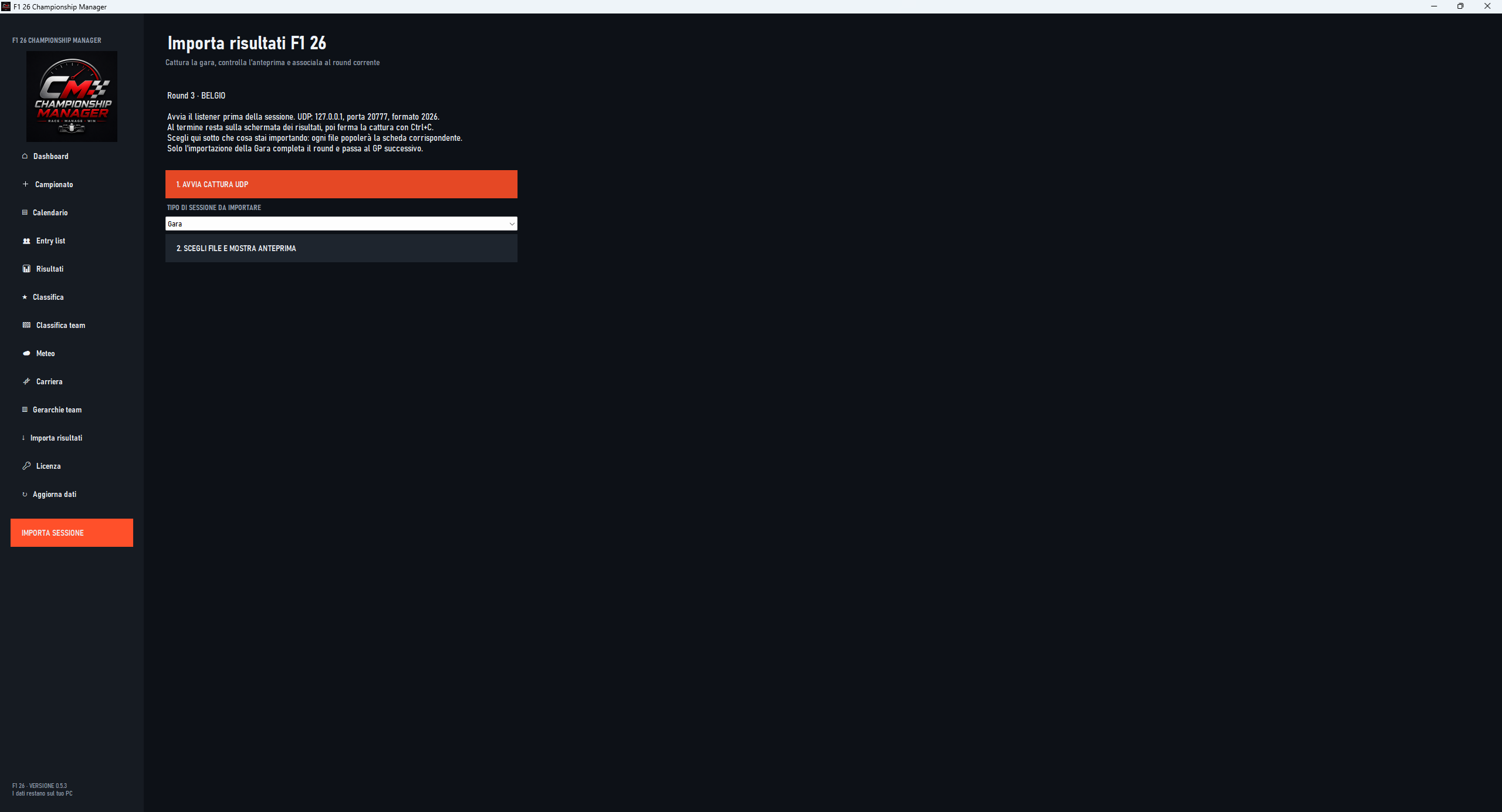
Task: Click the Dashboard home icon
Action: pyautogui.click(x=25, y=156)
